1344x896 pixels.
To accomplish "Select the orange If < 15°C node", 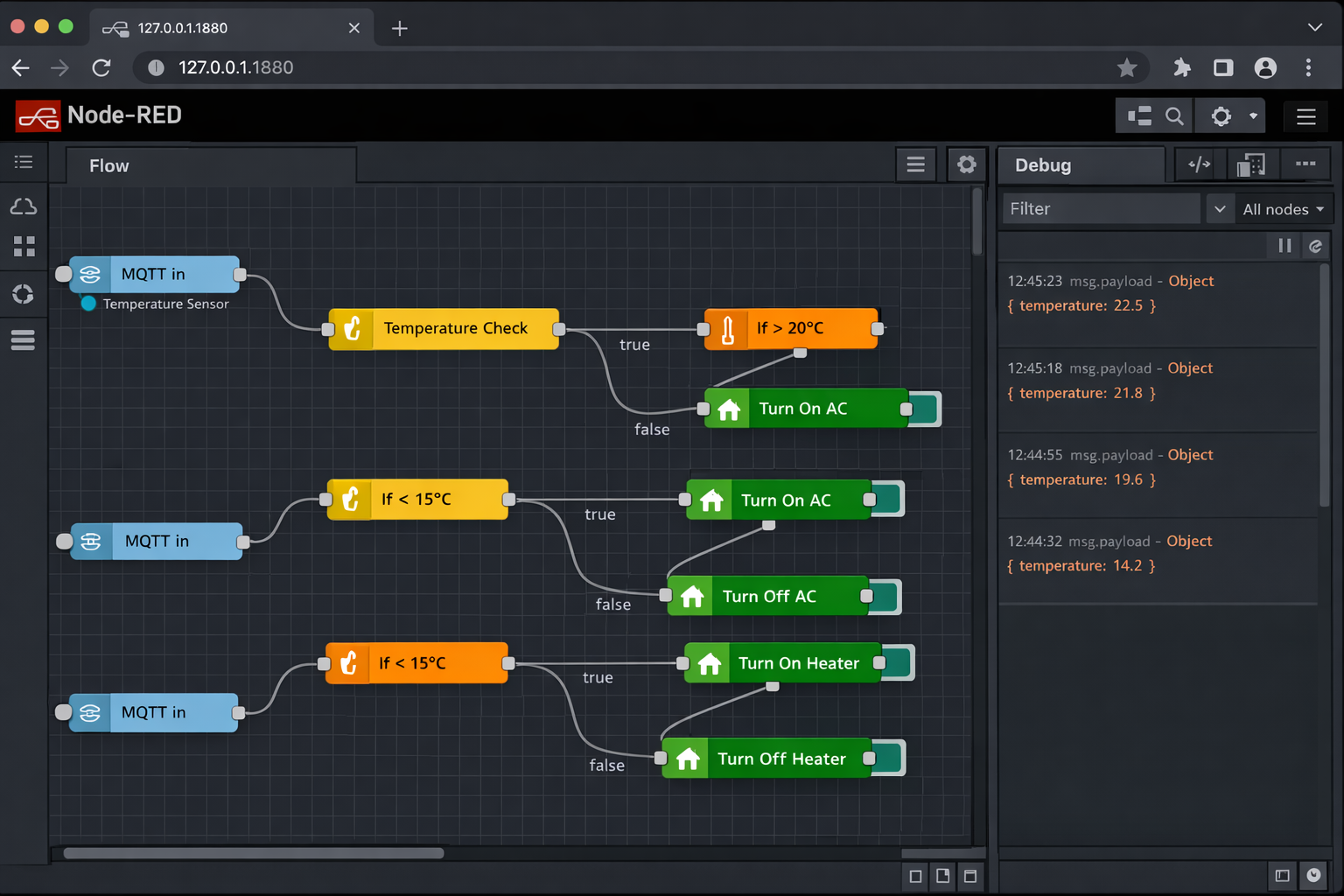I will pyautogui.click(x=416, y=663).
